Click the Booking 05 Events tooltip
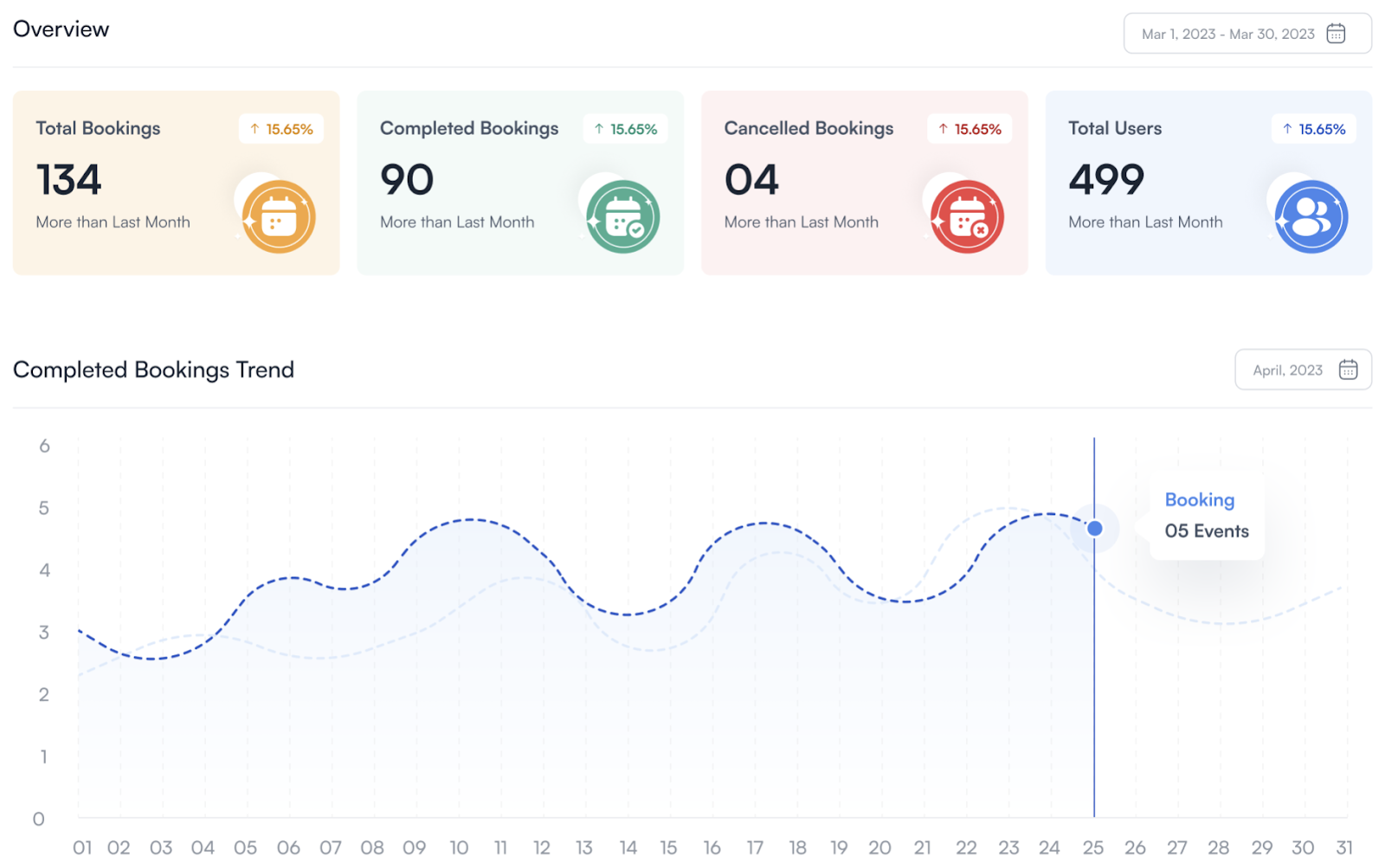 click(x=1206, y=516)
